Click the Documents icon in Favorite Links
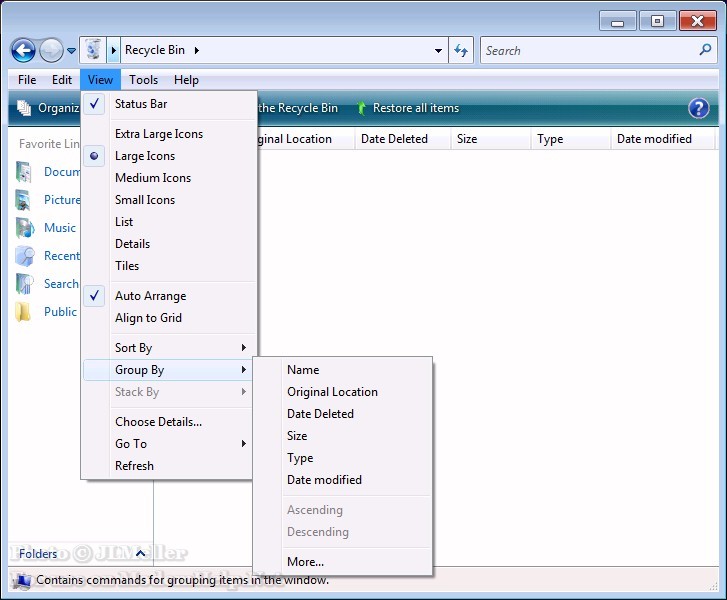 point(24,172)
